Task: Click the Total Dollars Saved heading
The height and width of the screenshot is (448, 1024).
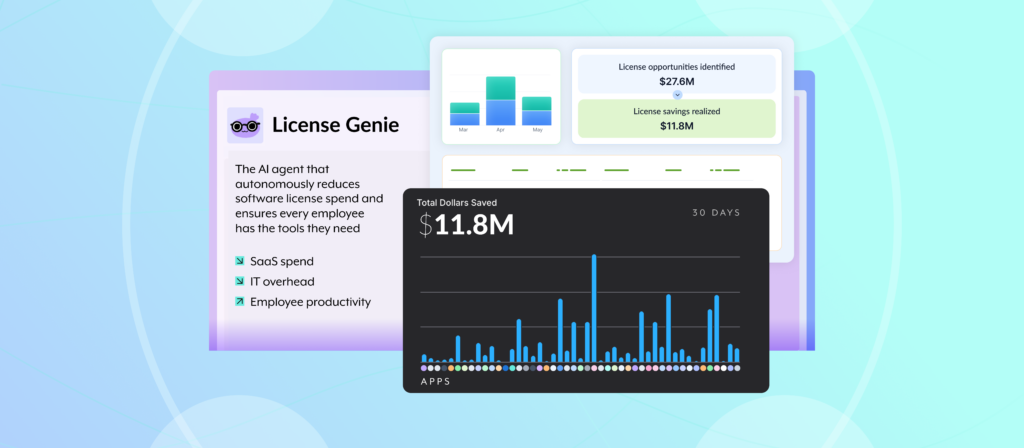Action: point(456,202)
